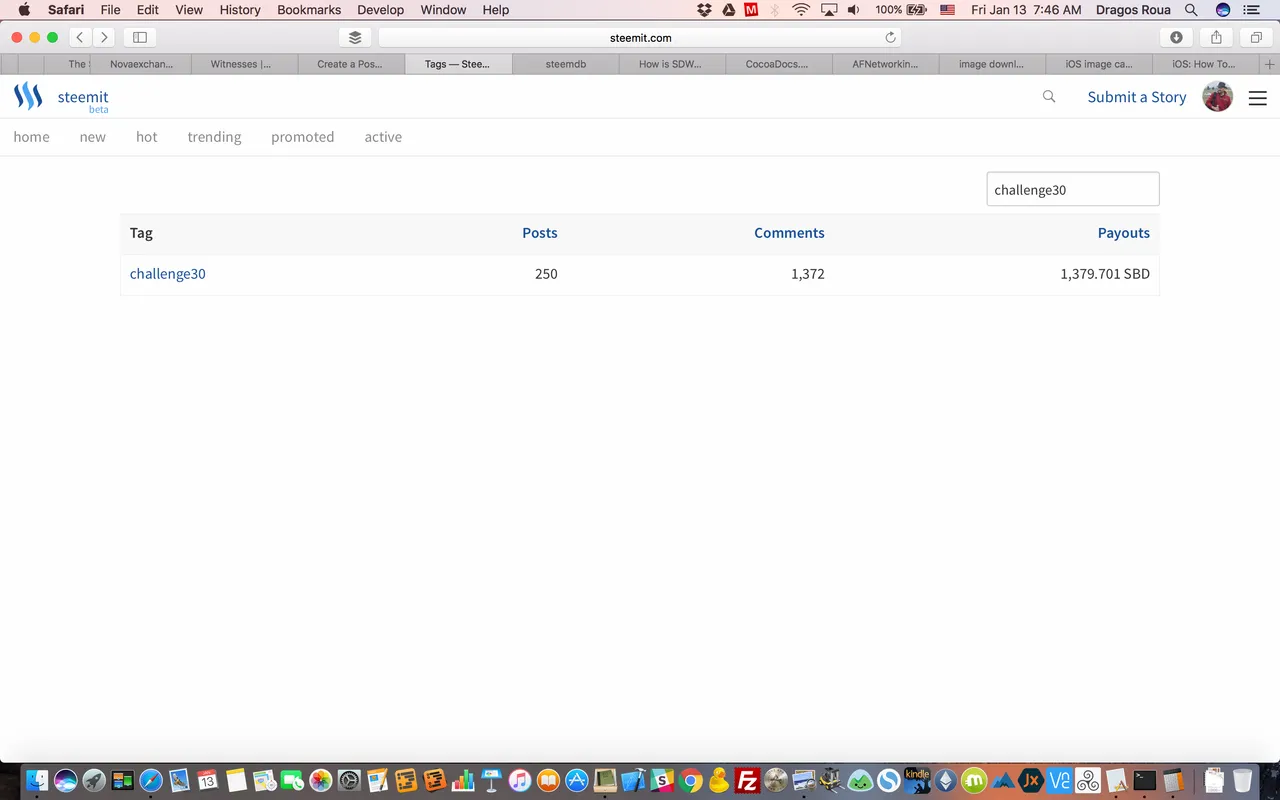The height and width of the screenshot is (800, 1280).
Task: Open the Develop menu
Action: [x=381, y=10]
